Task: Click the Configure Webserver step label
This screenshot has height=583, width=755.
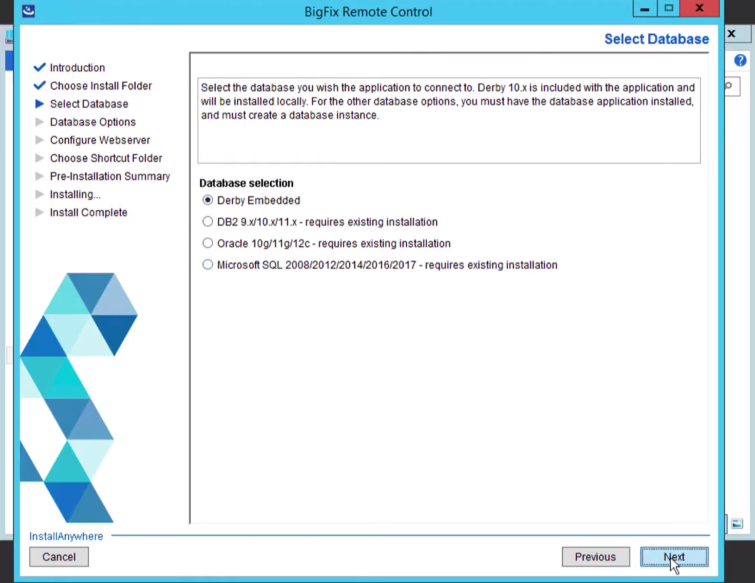Action: 100,140
